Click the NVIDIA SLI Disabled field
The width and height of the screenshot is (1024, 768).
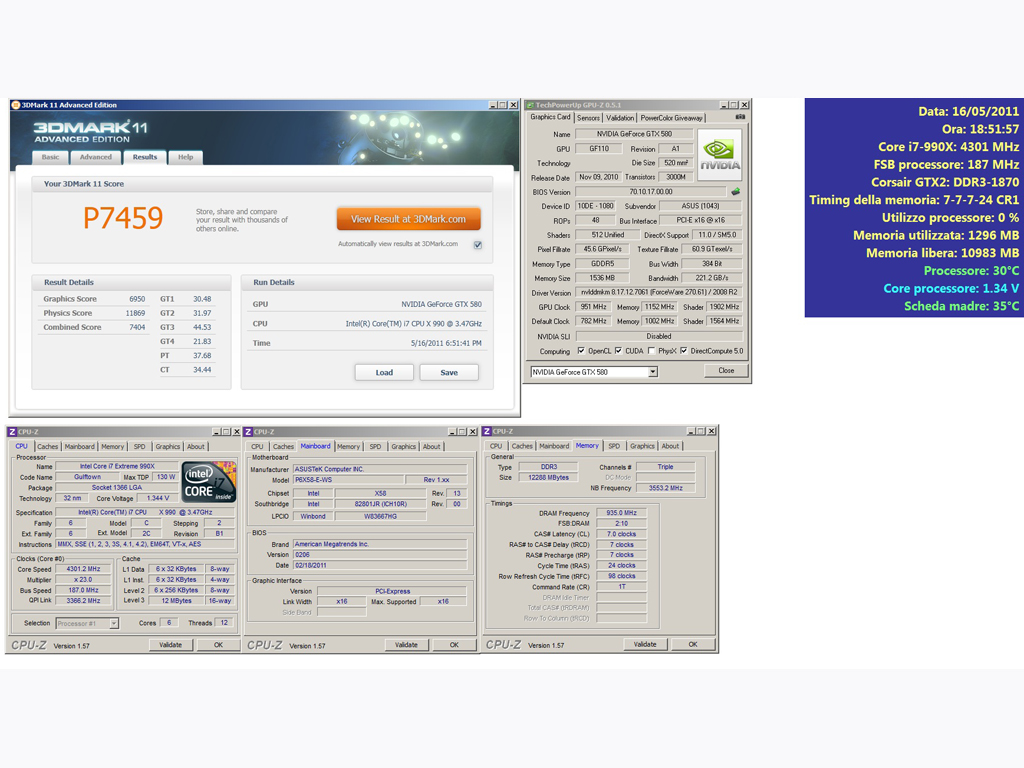tap(659, 336)
